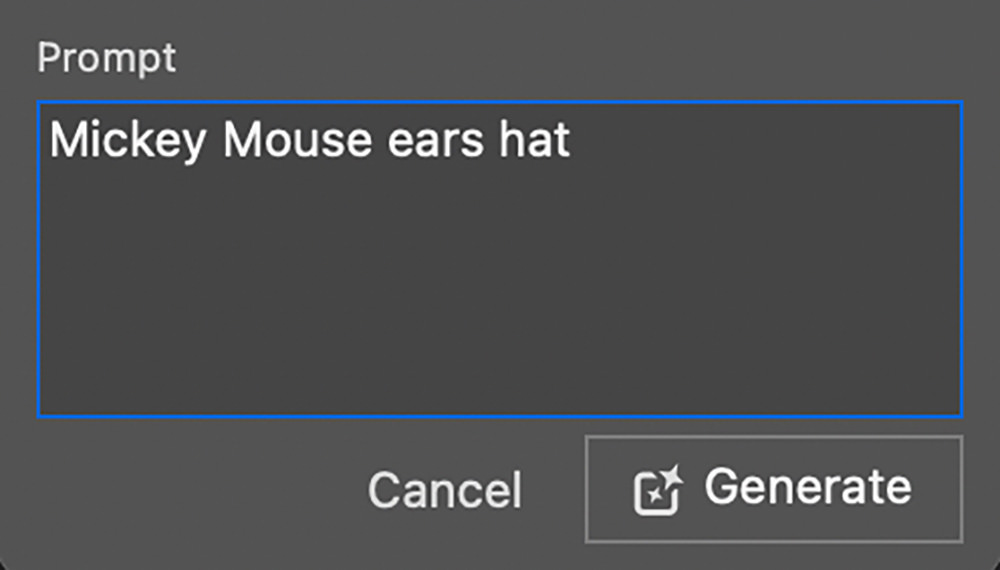Place the cursor on the word "Mickey"
The width and height of the screenshot is (1000, 570).
click(128, 140)
